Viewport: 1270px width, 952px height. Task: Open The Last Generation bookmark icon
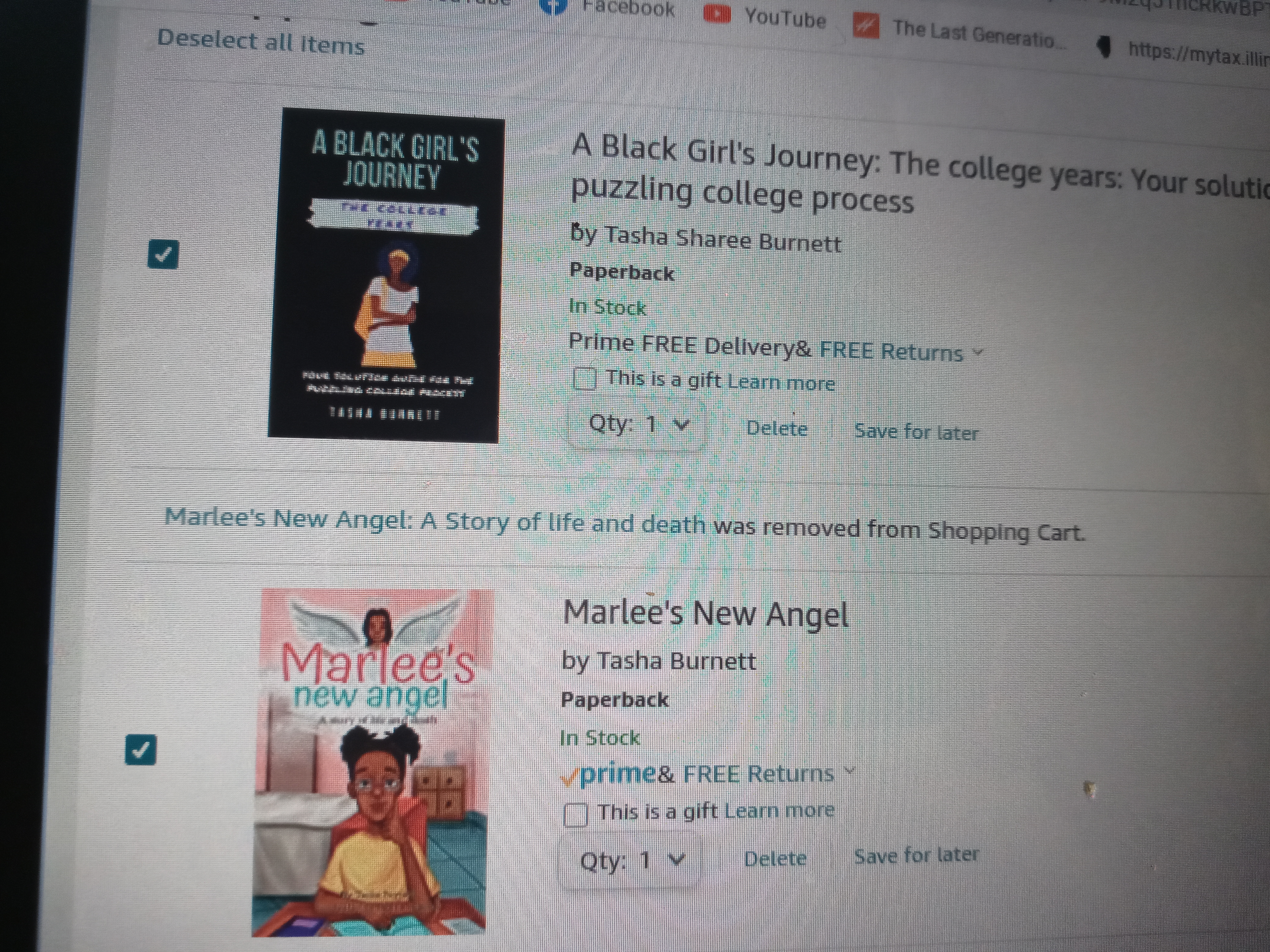tap(866, 26)
